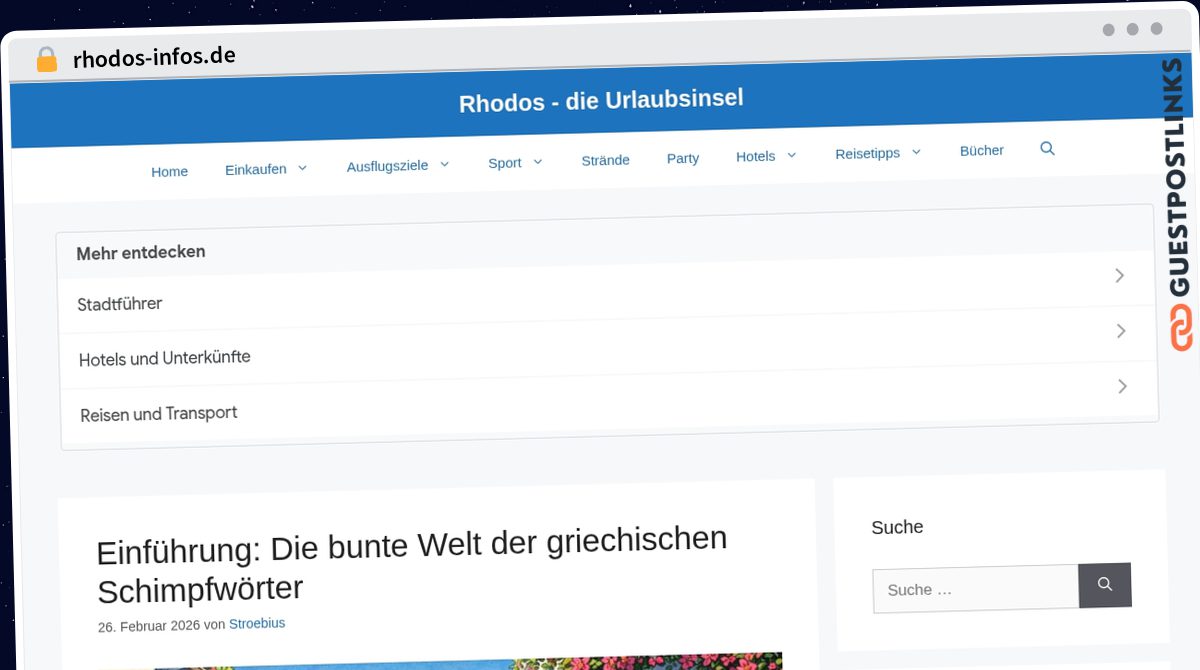Open the Reisen und Transport link
The width and height of the screenshot is (1200, 670).
159,413
